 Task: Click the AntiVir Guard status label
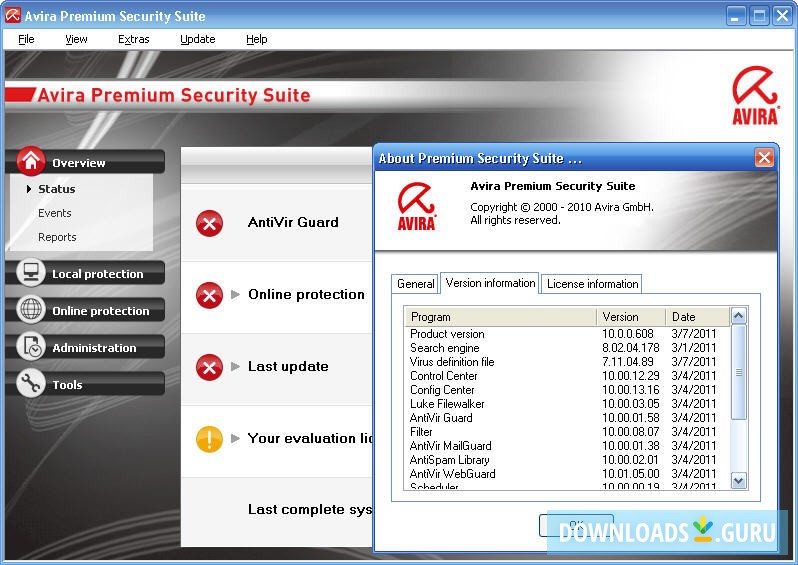click(x=293, y=222)
